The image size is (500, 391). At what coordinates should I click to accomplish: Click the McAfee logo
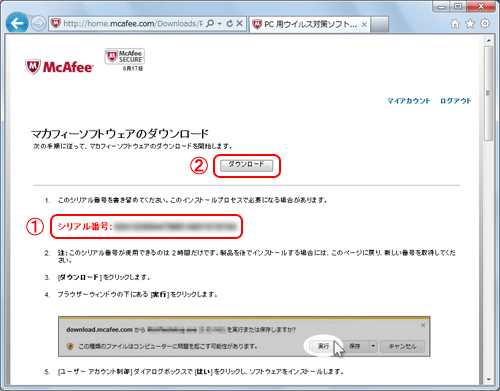[x=59, y=67]
